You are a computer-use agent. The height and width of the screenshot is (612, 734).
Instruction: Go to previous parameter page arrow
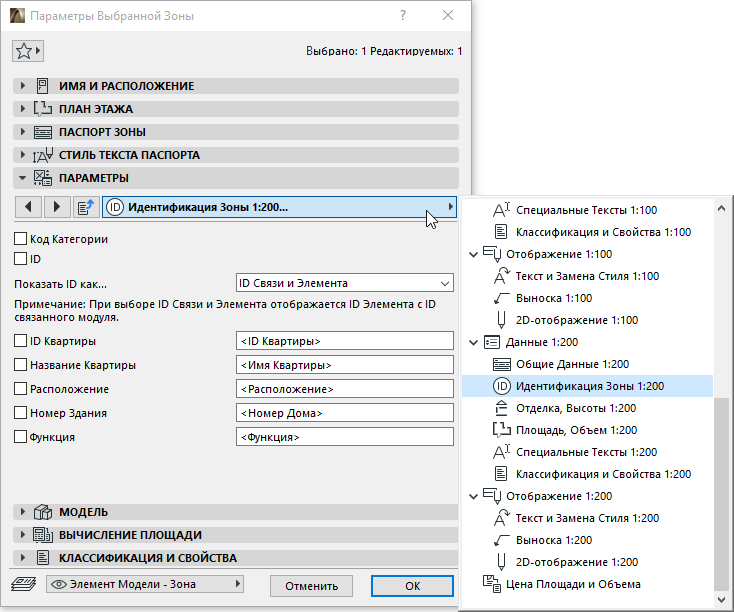(29, 207)
